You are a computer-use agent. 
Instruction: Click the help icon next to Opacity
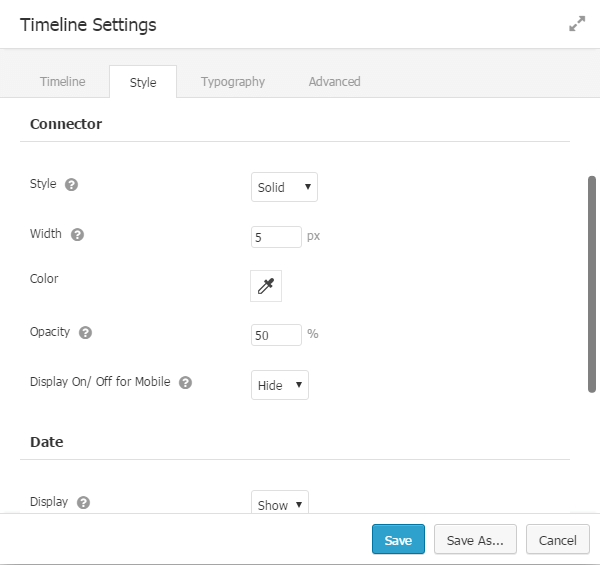[85, 333]
